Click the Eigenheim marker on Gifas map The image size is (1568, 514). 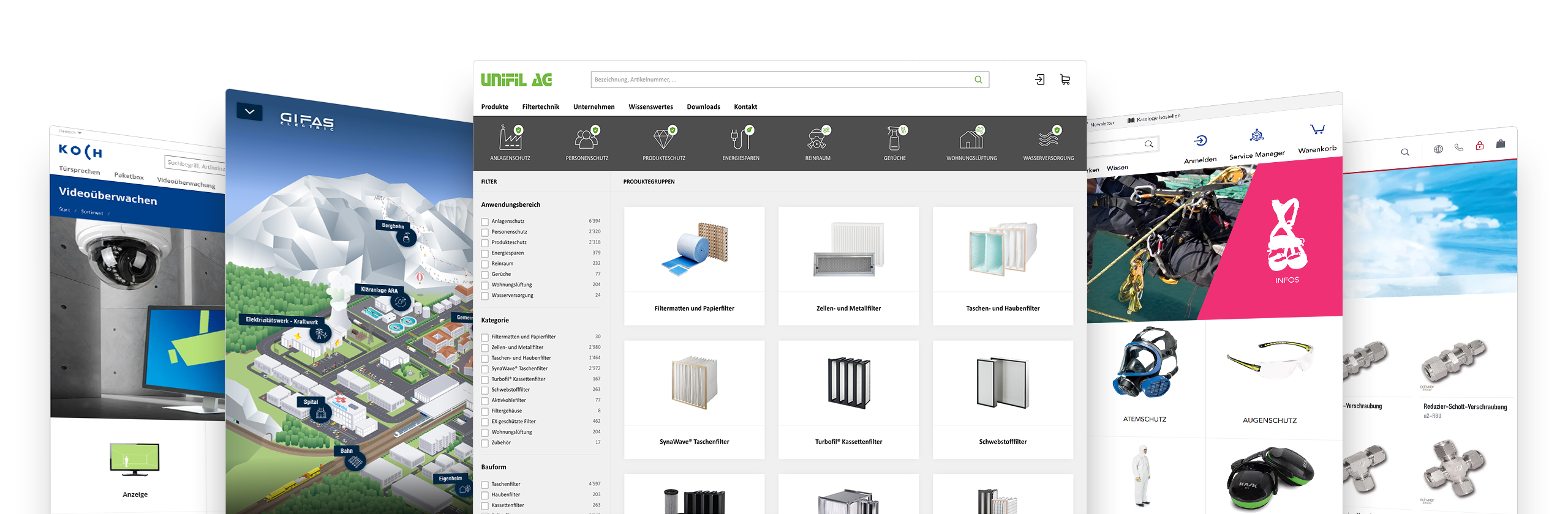[464, 489]
